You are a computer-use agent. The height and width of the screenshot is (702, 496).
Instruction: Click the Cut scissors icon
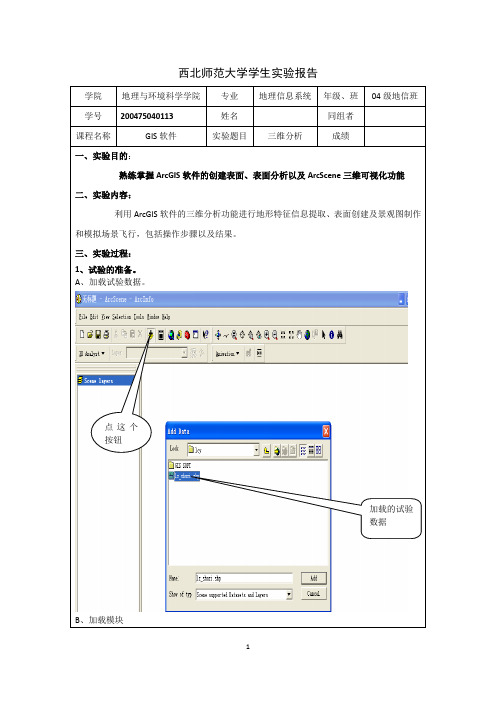click(x=115, y=334)
